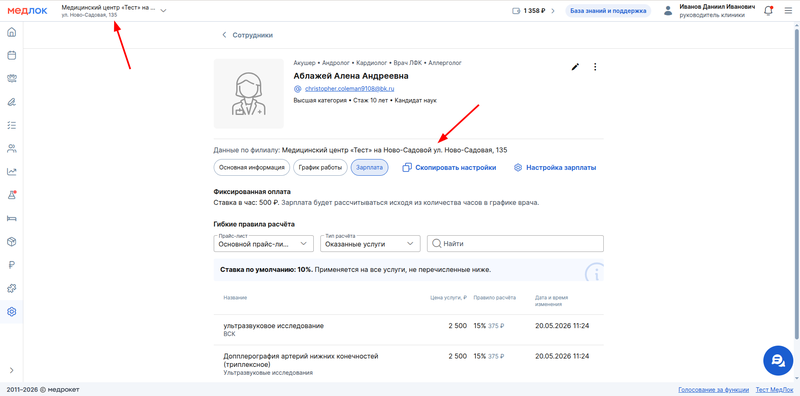Select the ультразвуковое исследование row
The height and width of the screenshot is (396, 800).
coord(408,329)
